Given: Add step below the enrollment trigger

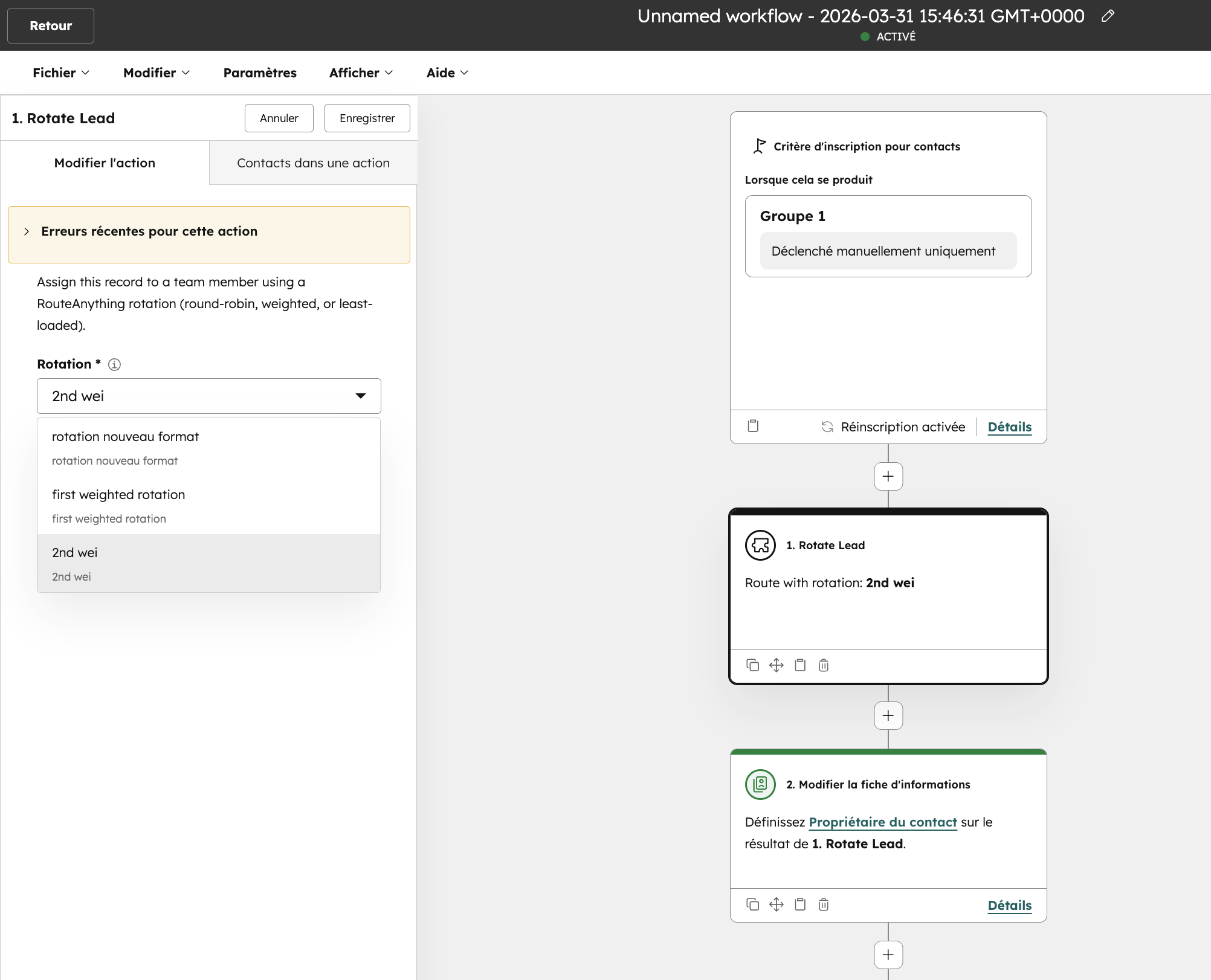Looking at the screenshot, I should [888, 477].
